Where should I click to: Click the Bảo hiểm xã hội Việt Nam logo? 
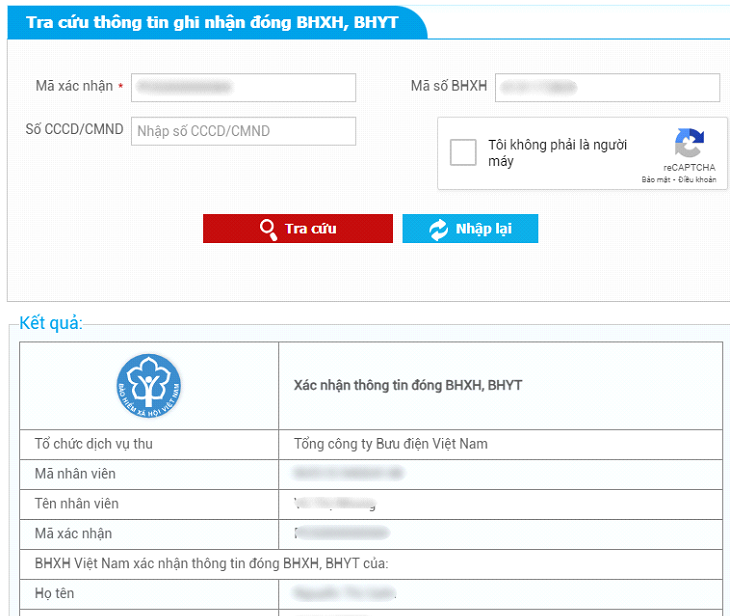(149, 386)
